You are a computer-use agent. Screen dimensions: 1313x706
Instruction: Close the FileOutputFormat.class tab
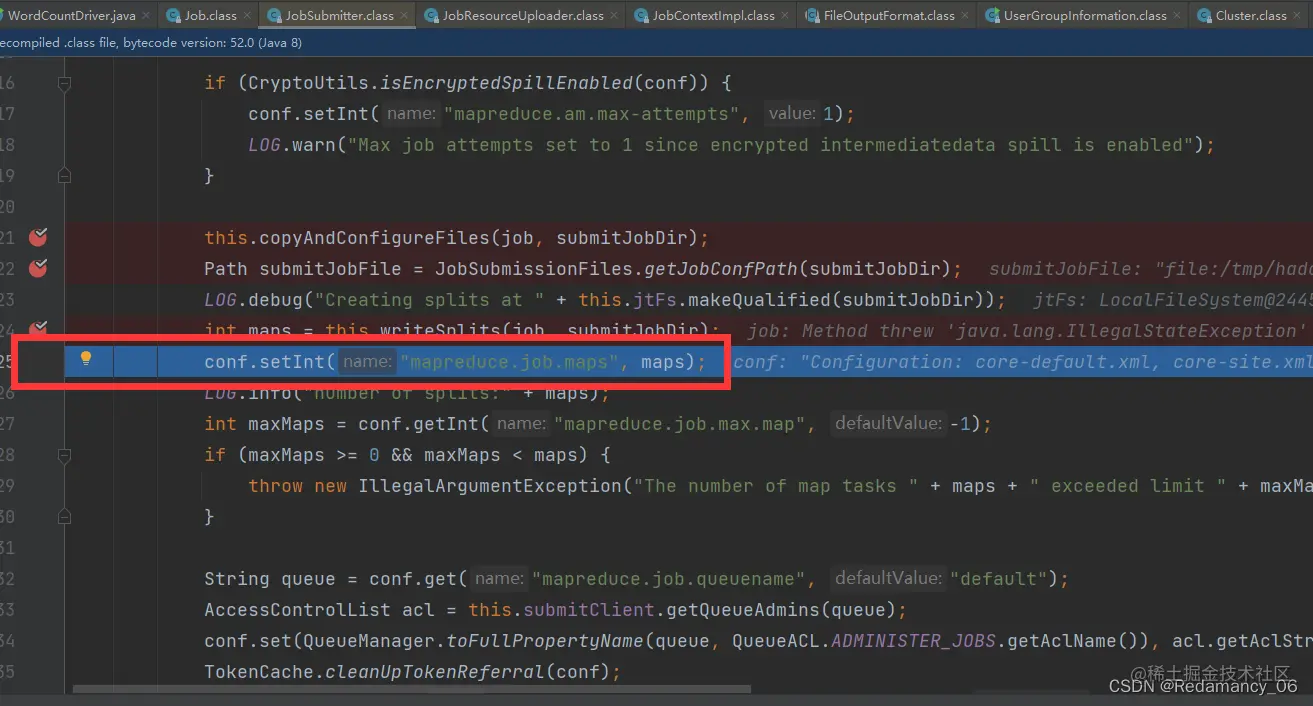coord(964,16)
